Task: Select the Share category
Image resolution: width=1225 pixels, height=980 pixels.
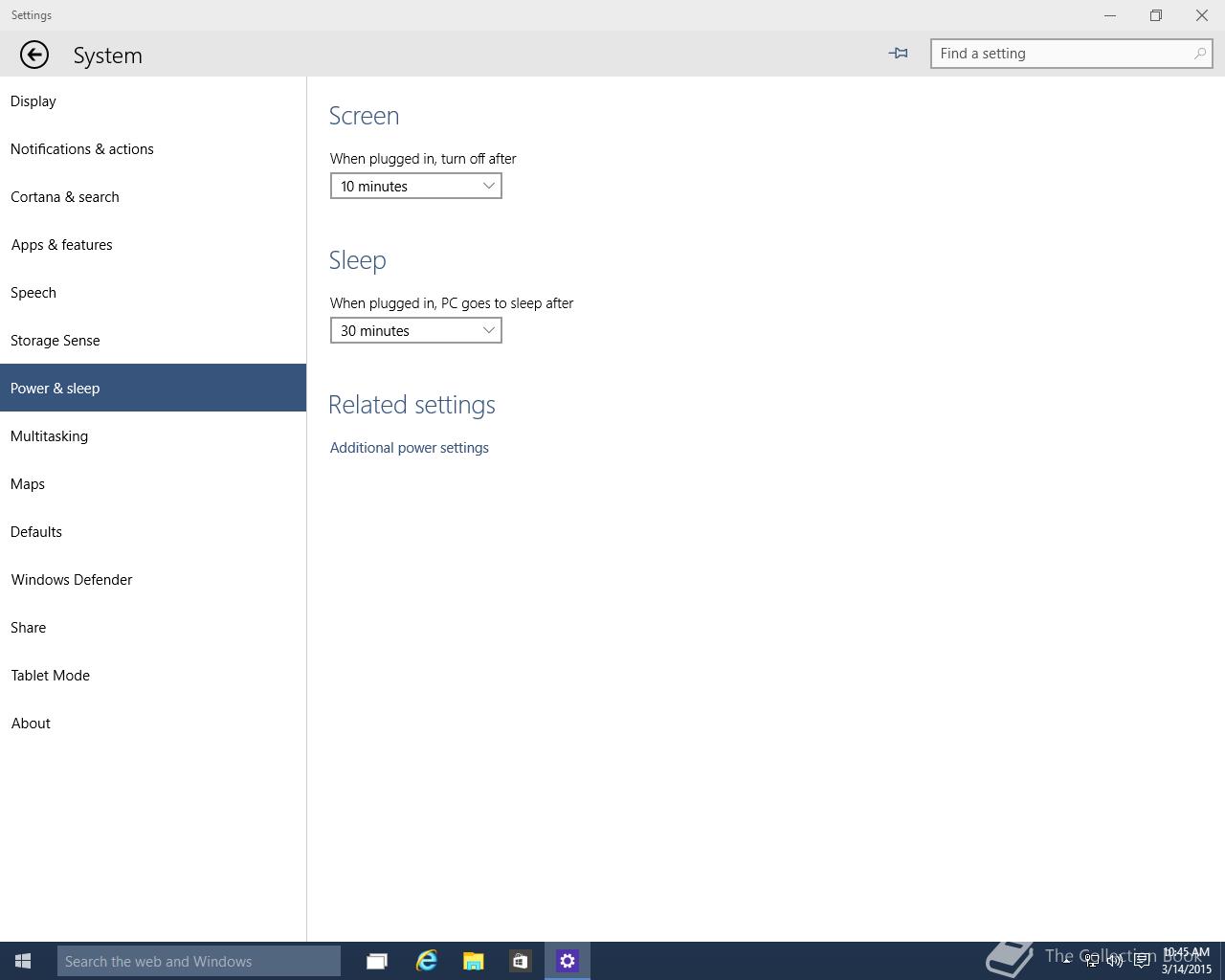Action: 153,627
